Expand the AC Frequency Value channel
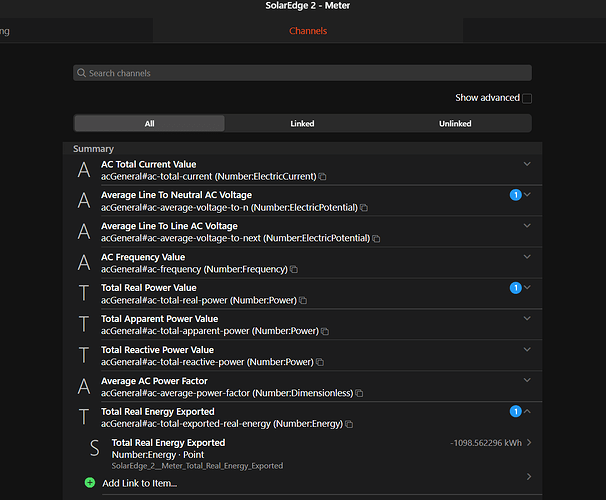The image size is (606, 500). pyautogui.click(x=527, y=257)
